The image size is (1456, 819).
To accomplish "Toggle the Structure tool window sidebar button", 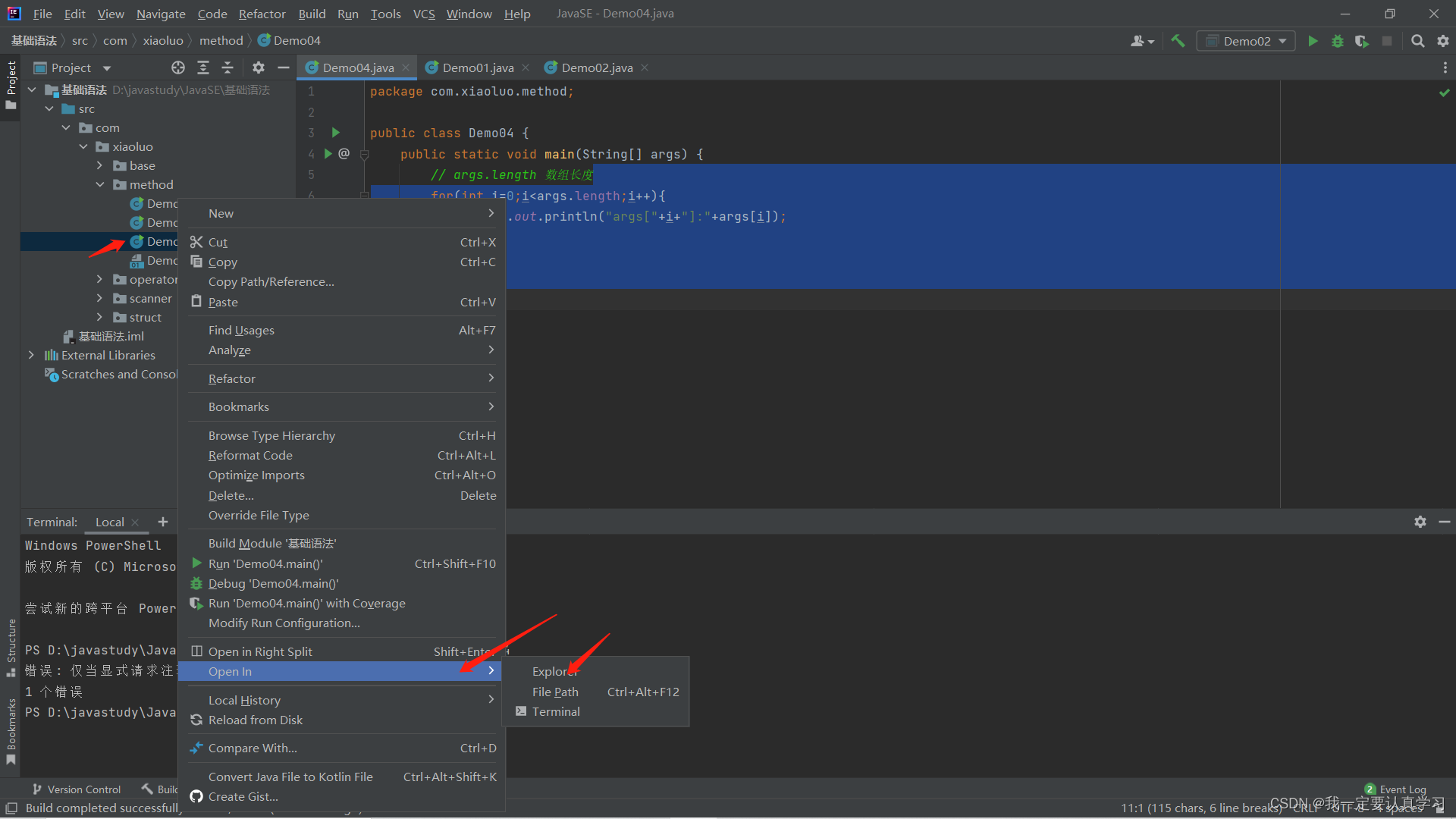I will 11,647.
